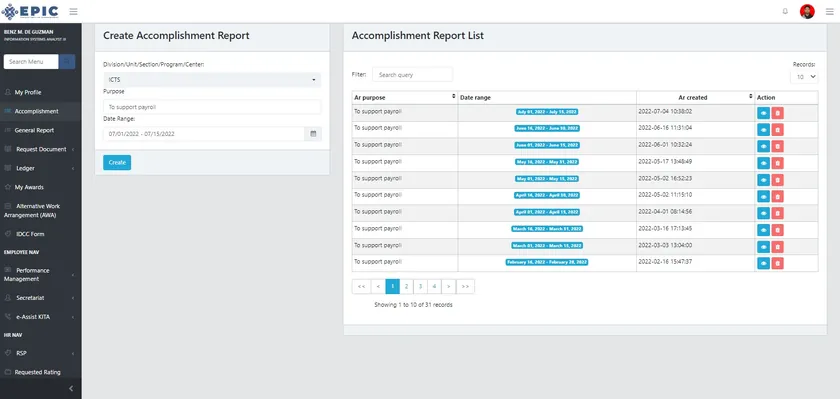Delete the report created 2022-05-17 13:48:49
Screen dimensions: 840x399
pos(777,163)
